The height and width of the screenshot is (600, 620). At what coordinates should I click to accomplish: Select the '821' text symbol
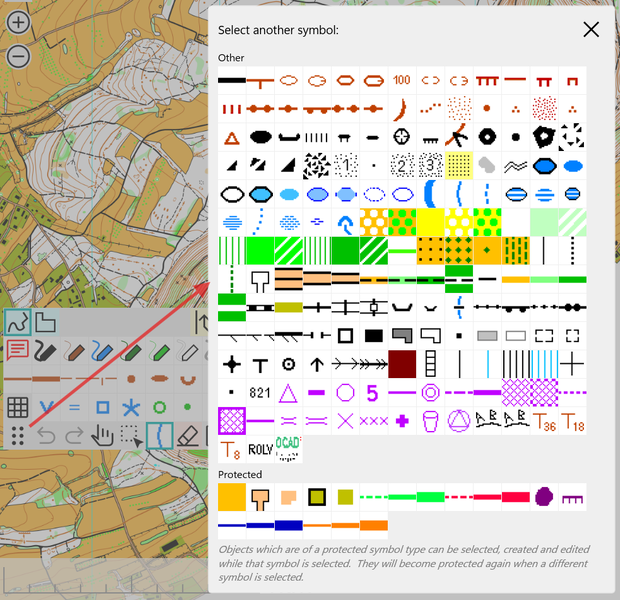click(x=260, y=393)
